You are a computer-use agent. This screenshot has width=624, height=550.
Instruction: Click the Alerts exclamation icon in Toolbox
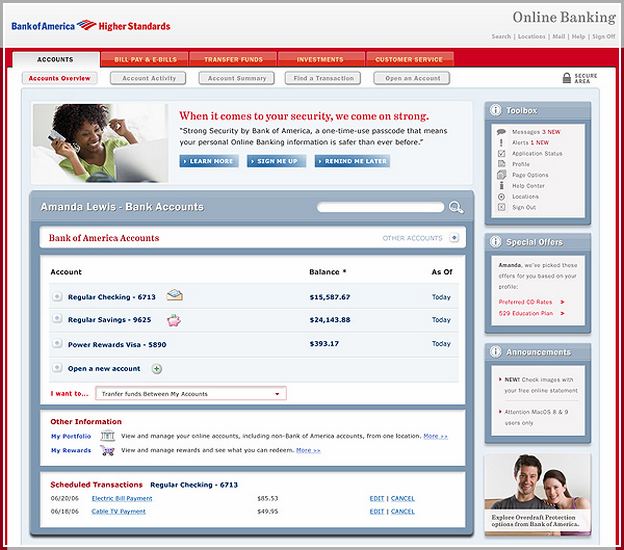click(501, 142)
